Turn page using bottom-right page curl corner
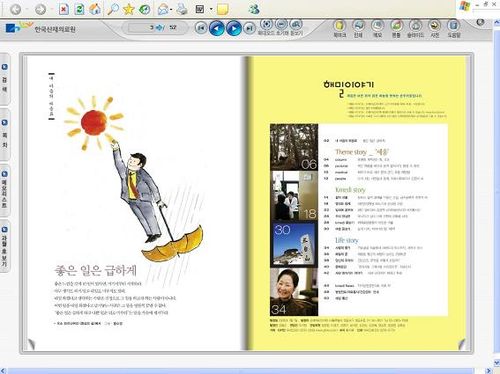Image resolution: width=500 pixels, height=374 pixels. click(x=463, y=344)
